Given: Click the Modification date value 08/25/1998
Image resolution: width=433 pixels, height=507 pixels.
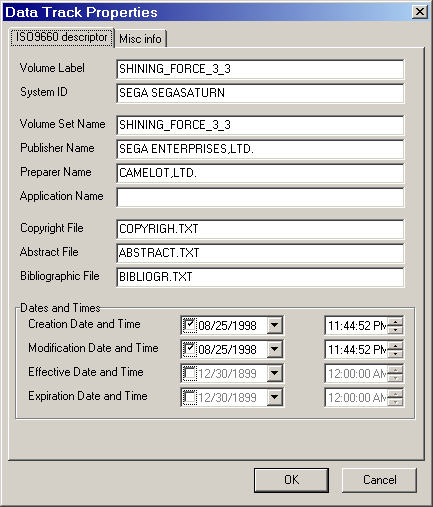Looking at the screenshot, I should pyautogui.click(x=227, y=350).
